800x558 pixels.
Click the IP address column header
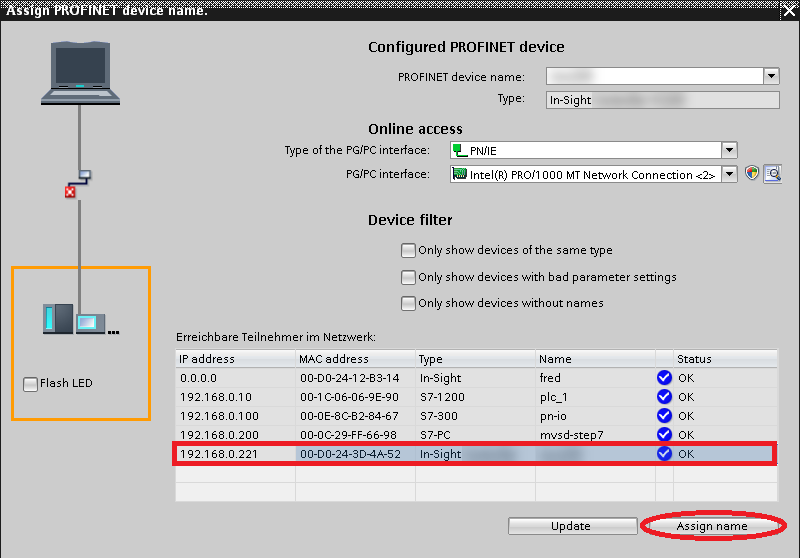[235, 359]
